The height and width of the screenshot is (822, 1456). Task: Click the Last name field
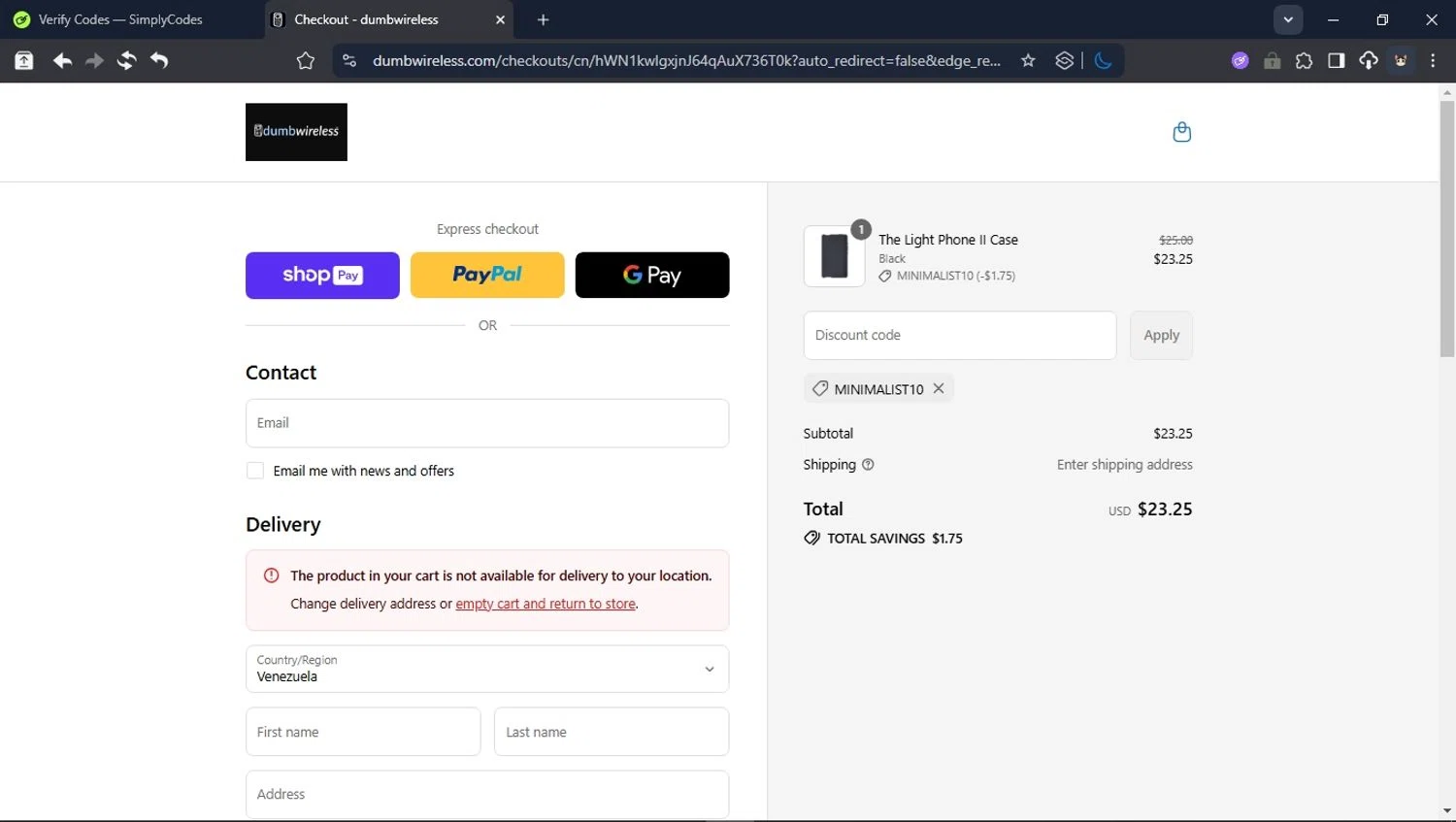(x=612, y=732)
